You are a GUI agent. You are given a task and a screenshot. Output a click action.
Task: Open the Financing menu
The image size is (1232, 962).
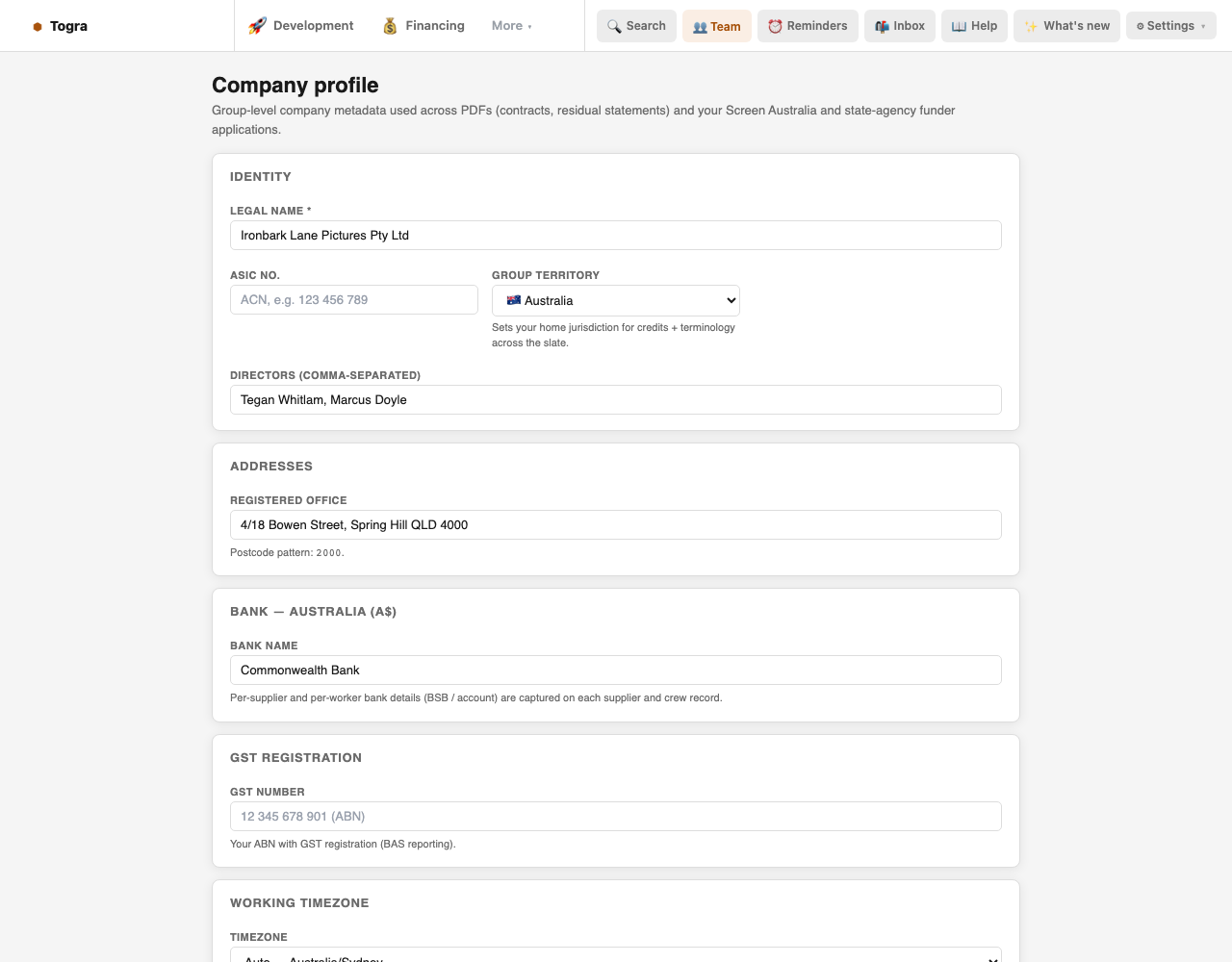pyautogui.click(x=423, y=26)
